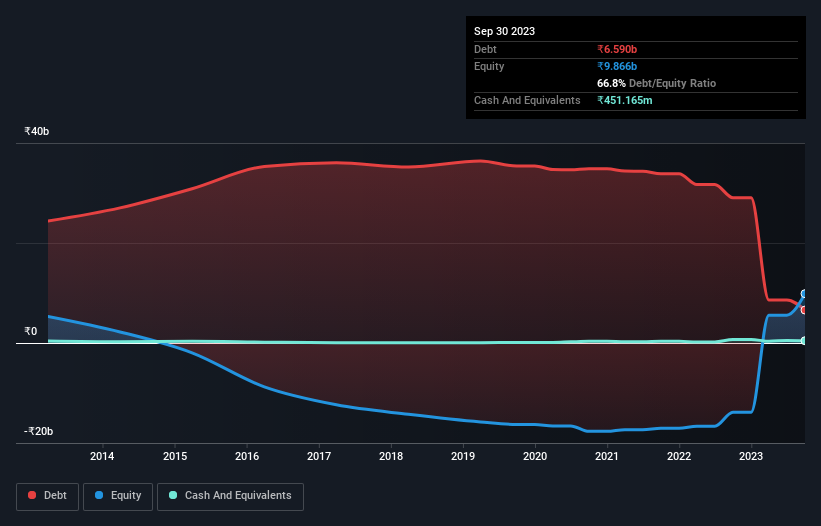Click the 2016 x-axis label
The height and width of the screenshot is (526, 821).
coord(247,456)
